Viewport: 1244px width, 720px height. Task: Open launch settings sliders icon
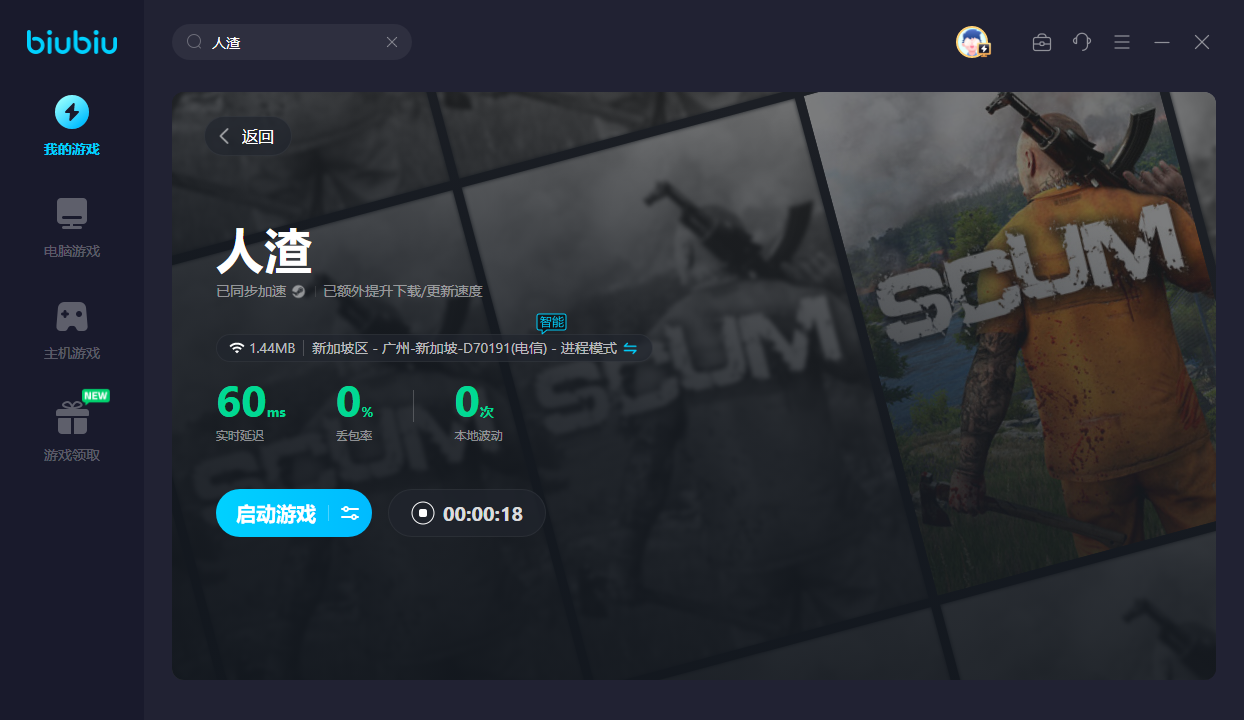[350, 514]
